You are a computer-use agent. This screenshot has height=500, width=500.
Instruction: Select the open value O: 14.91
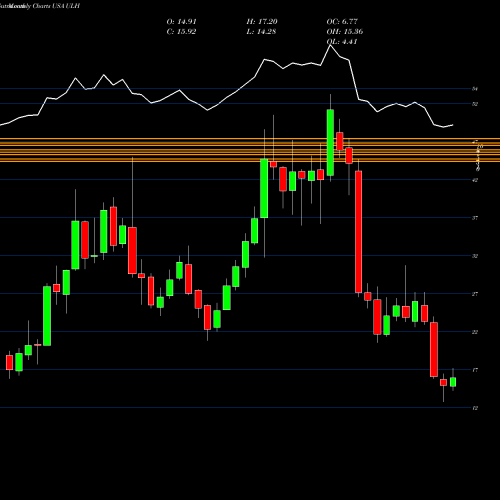point(182,22)
